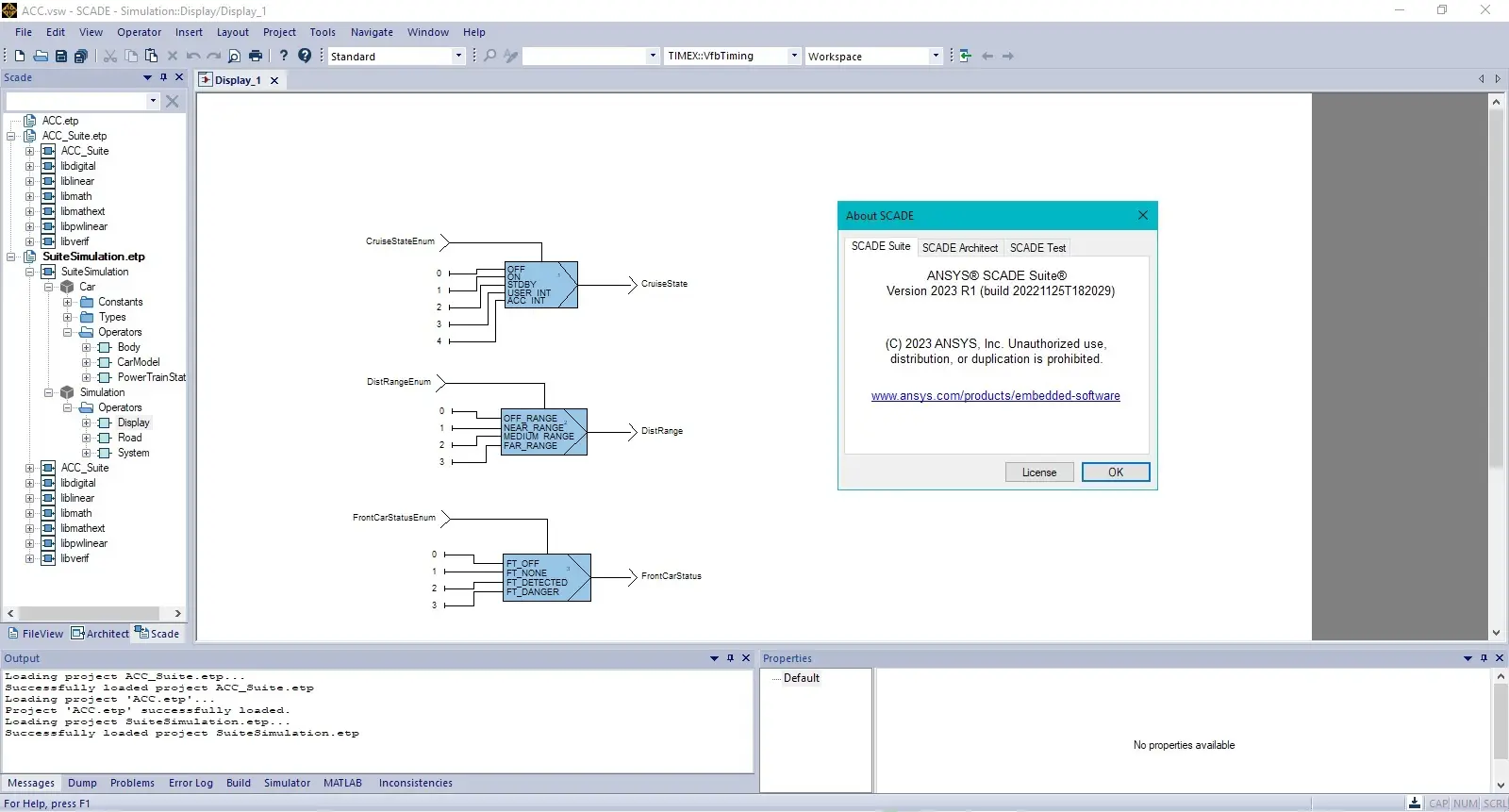Switch to the Simulator output tab
1509x812 pixels.
(287, 783)
